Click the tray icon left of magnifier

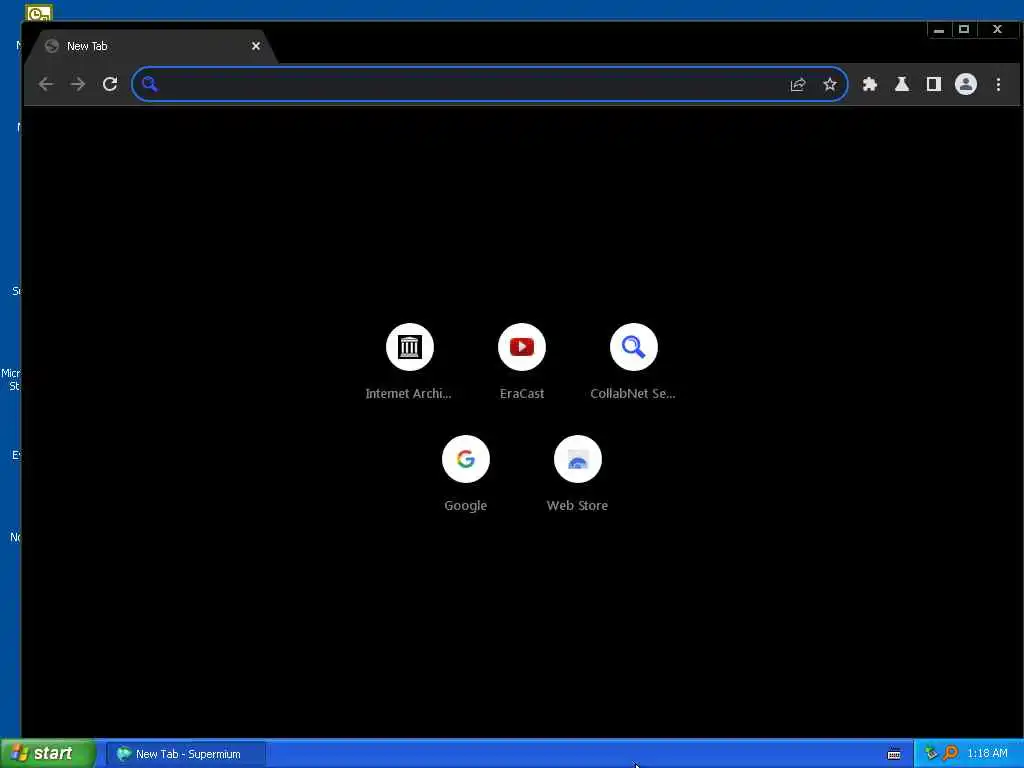click(x=931, y=754)
